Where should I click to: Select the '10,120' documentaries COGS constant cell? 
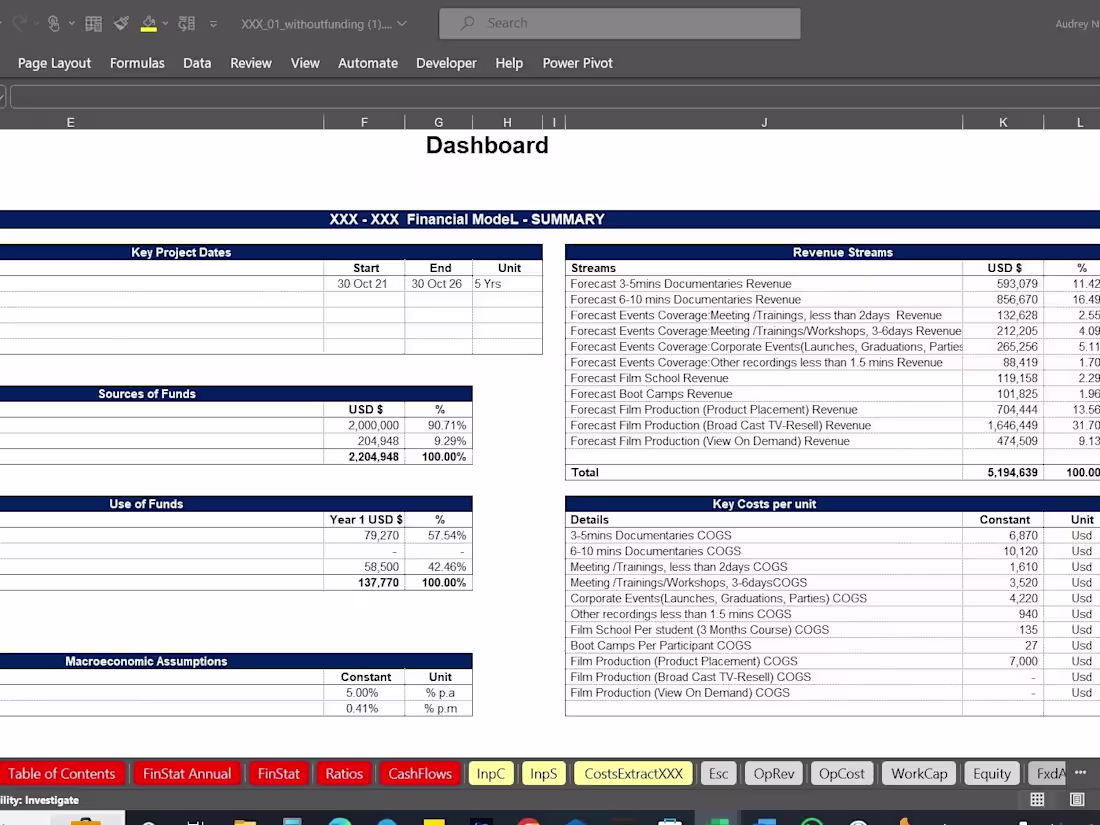click(1003, 551)
